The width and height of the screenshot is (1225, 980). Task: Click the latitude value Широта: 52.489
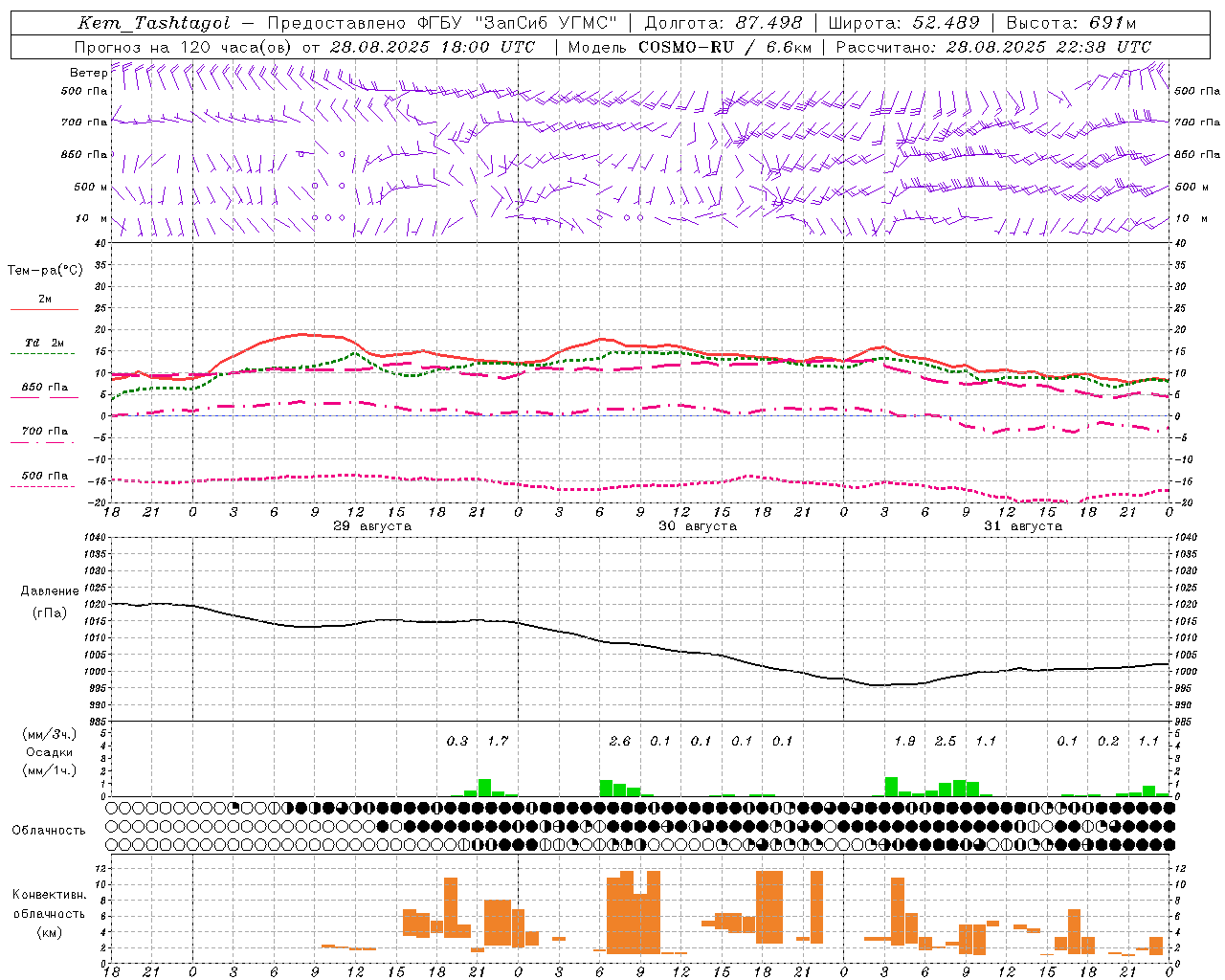click(904, 23)
